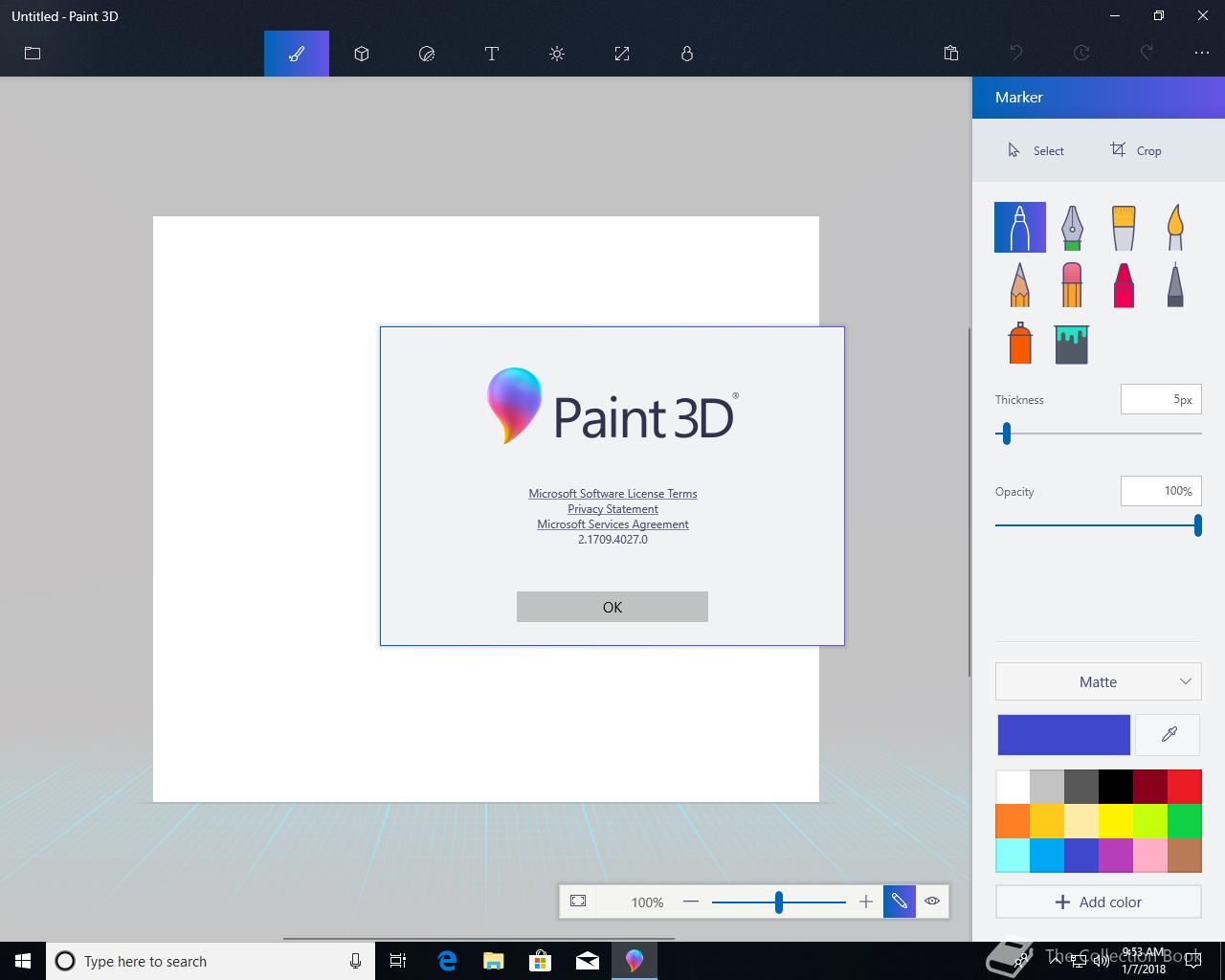The width and height of the screenshot is (1225, 980).
Task: Click the Undo arrow
Action: click(1016, 54)
